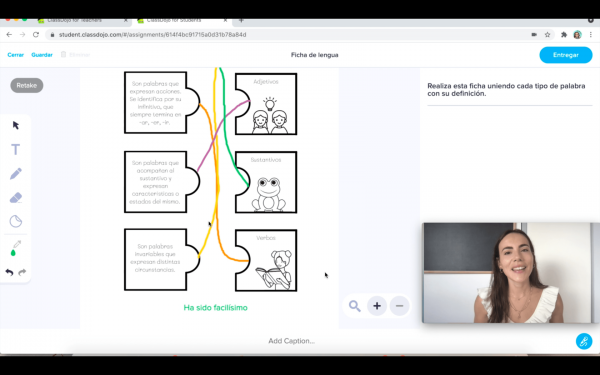Bookmark page with star icon

[x=548, y=35]
